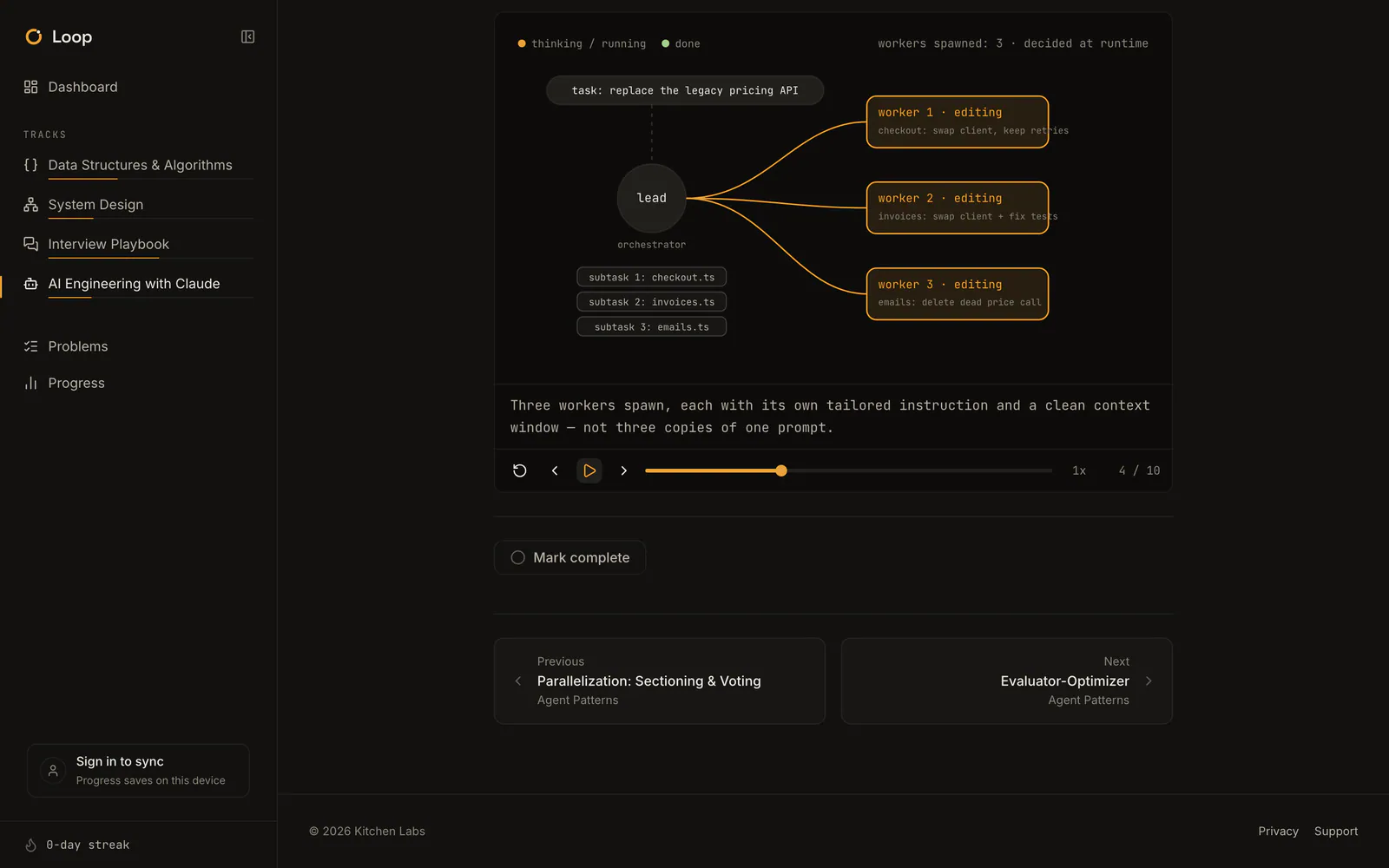The height and width of the screenshot is (868, 1389).
Task: Open the Support link
Action: click(x=1336, y=832)
